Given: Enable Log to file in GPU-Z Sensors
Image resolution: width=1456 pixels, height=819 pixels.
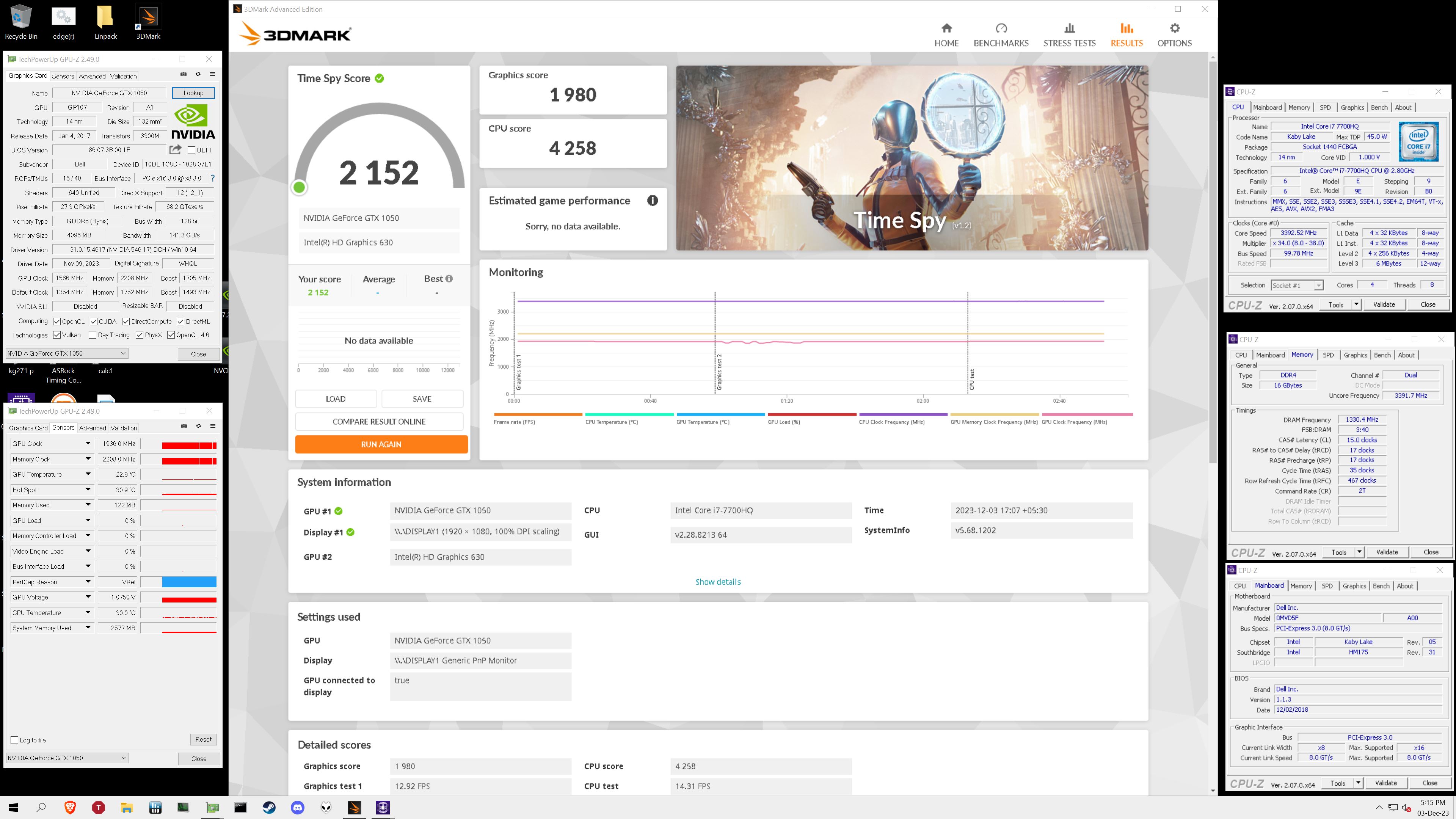Looking at the screenshot, I should [x=15, y=740].
